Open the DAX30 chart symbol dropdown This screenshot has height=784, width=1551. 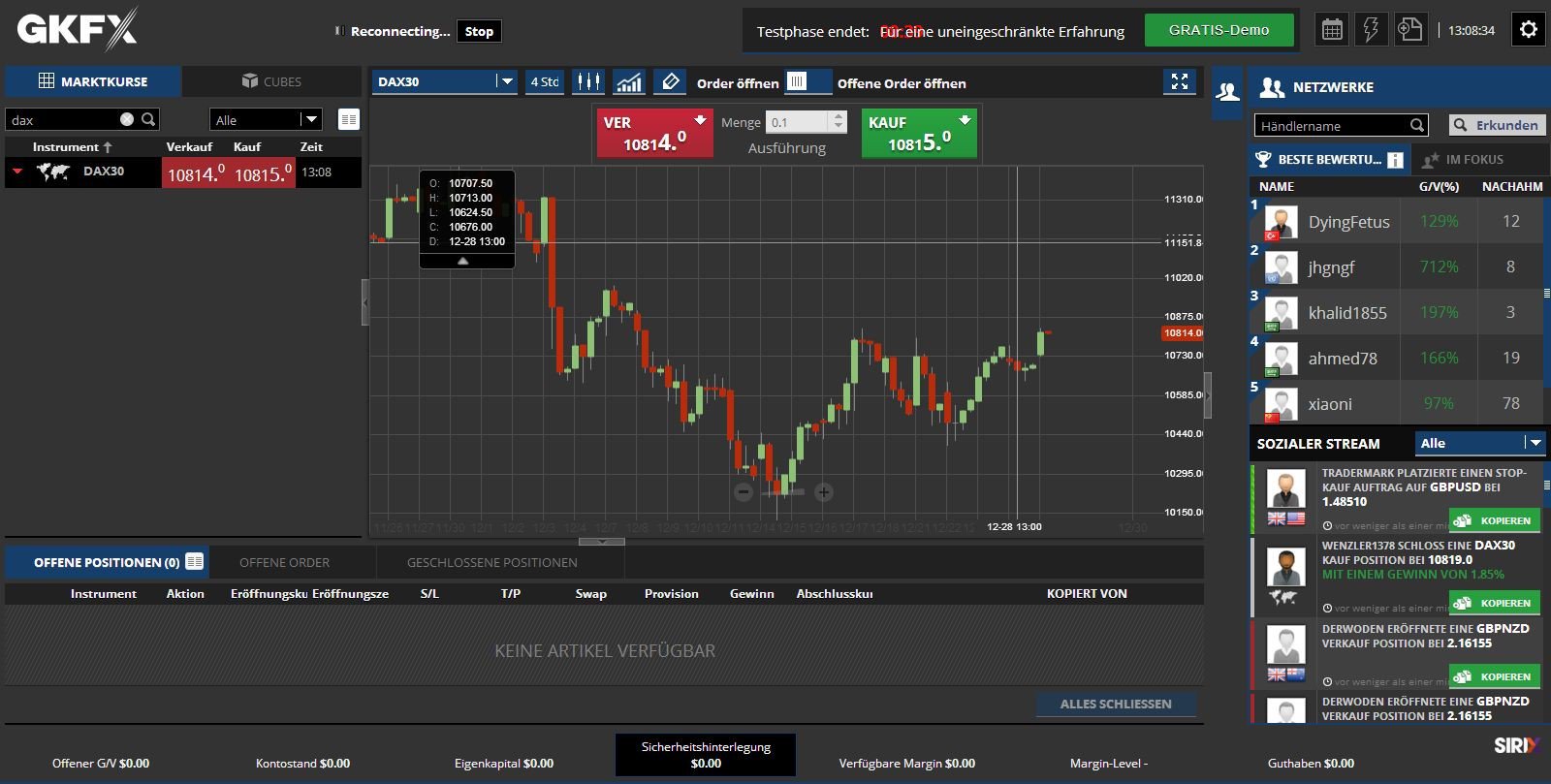[506, 81]
